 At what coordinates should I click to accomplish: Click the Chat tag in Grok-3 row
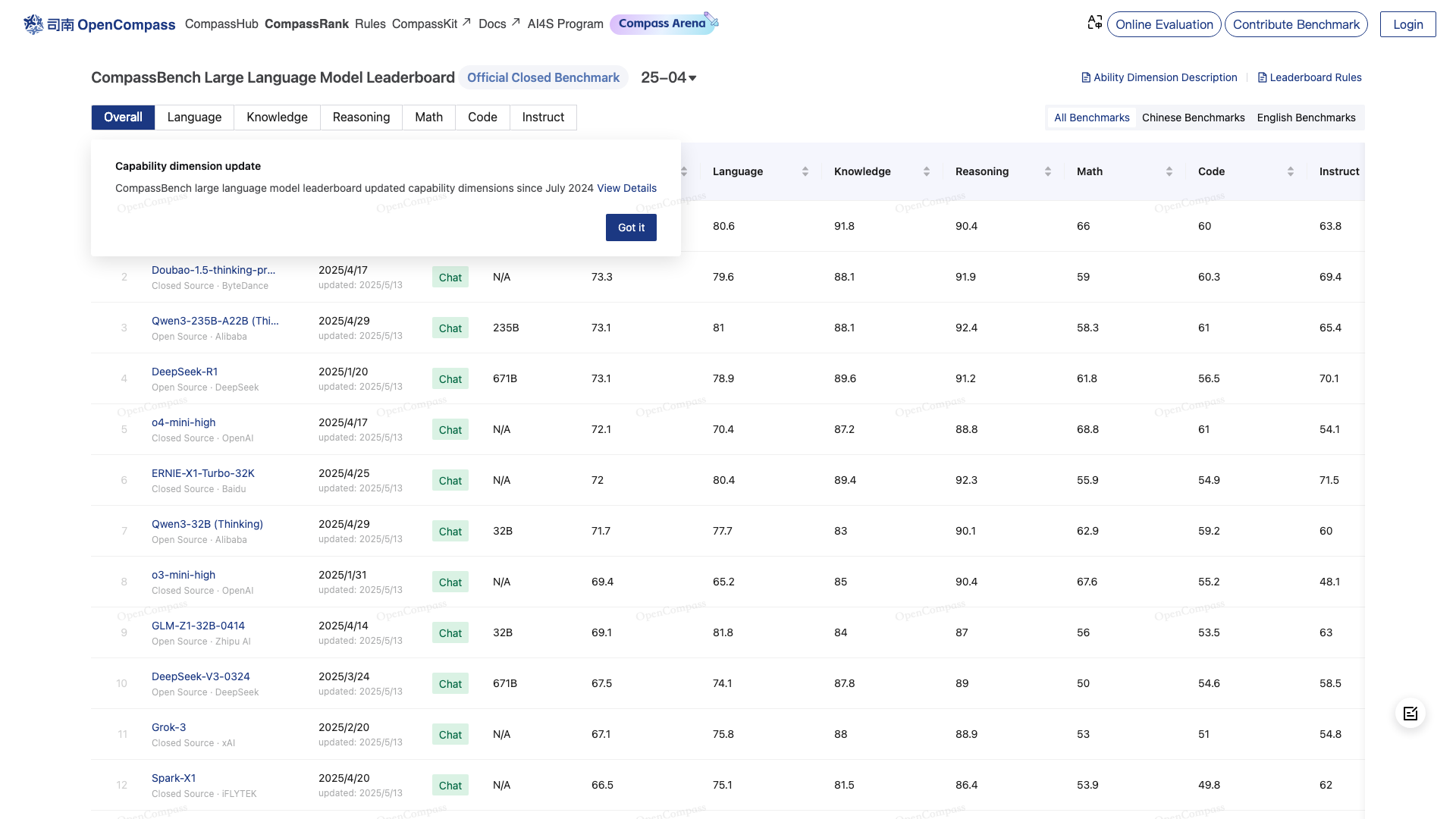point(450,735)
